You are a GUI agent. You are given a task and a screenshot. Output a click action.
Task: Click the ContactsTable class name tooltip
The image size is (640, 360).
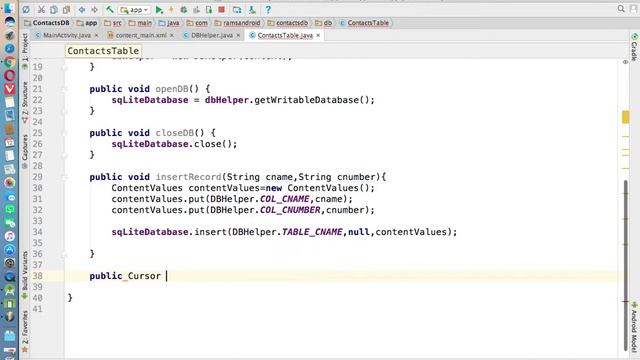103,51
